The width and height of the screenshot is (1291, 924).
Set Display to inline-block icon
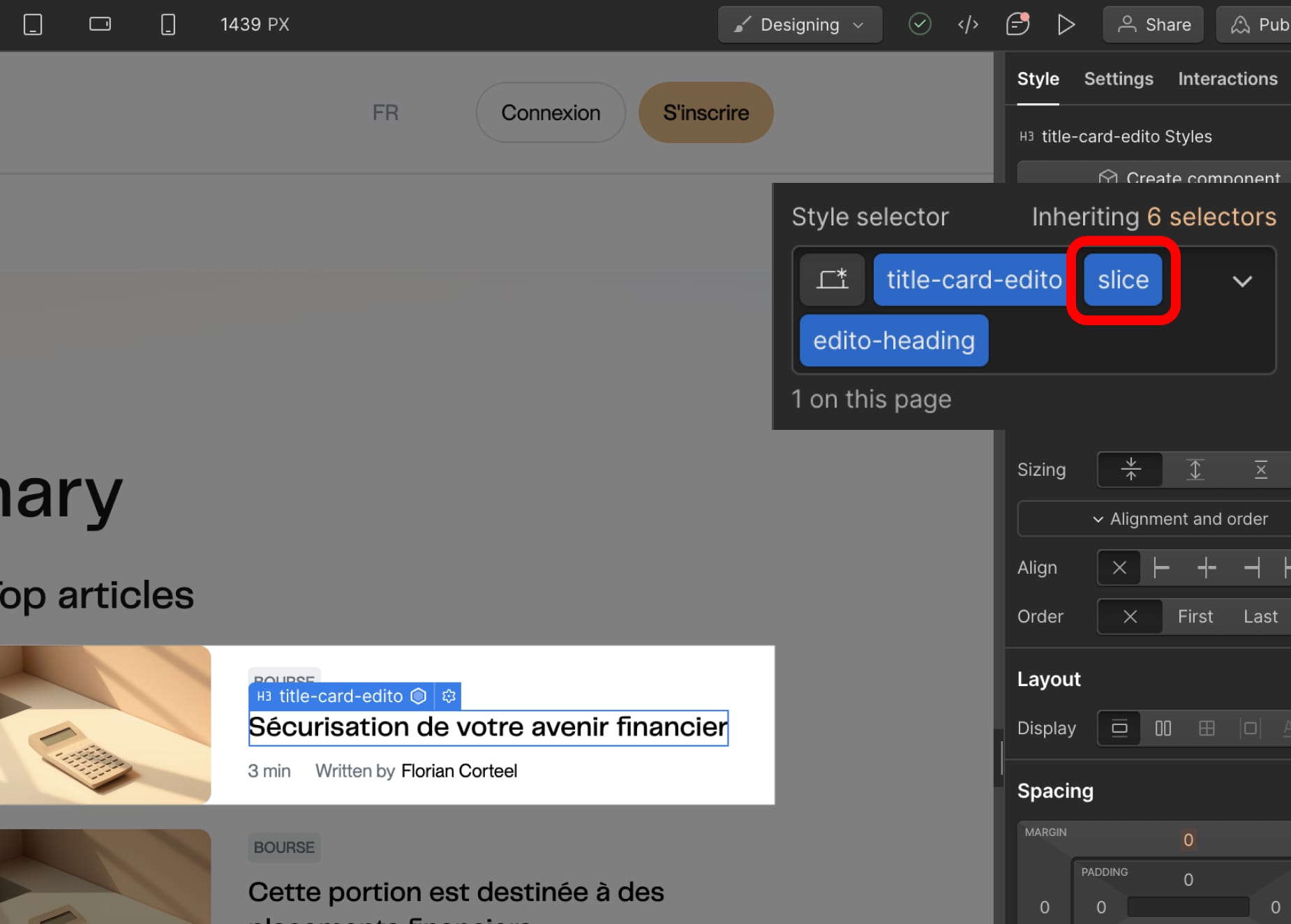[x=1250, y=729]
